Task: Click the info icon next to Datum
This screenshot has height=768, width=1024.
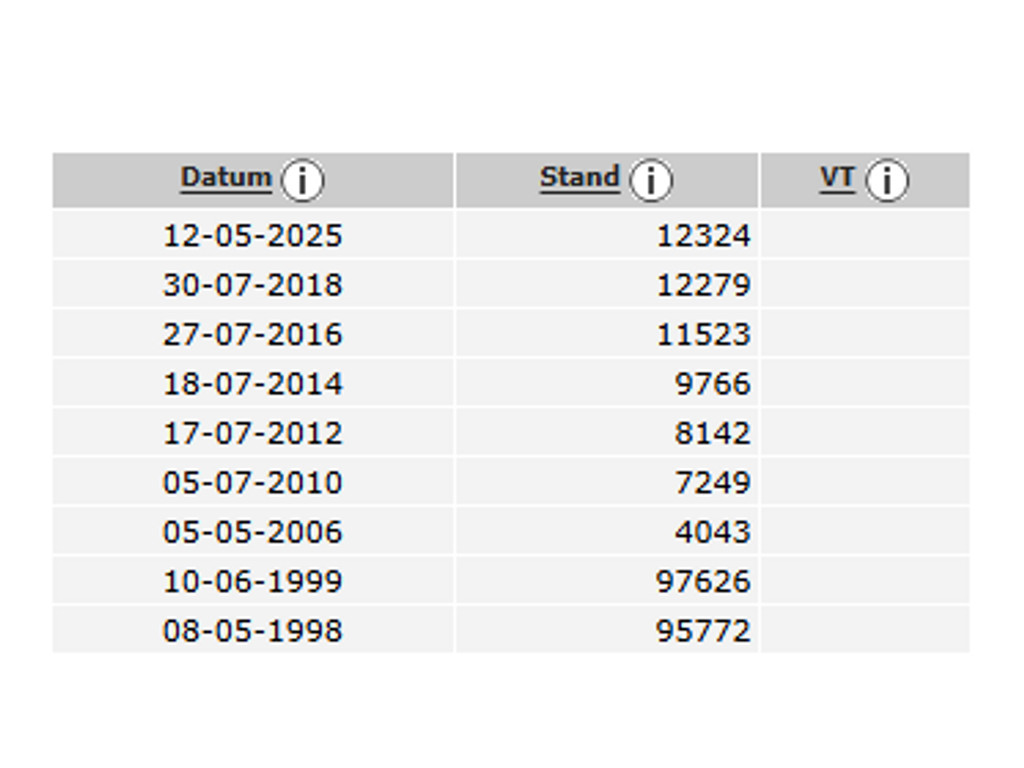Action: 302,180
